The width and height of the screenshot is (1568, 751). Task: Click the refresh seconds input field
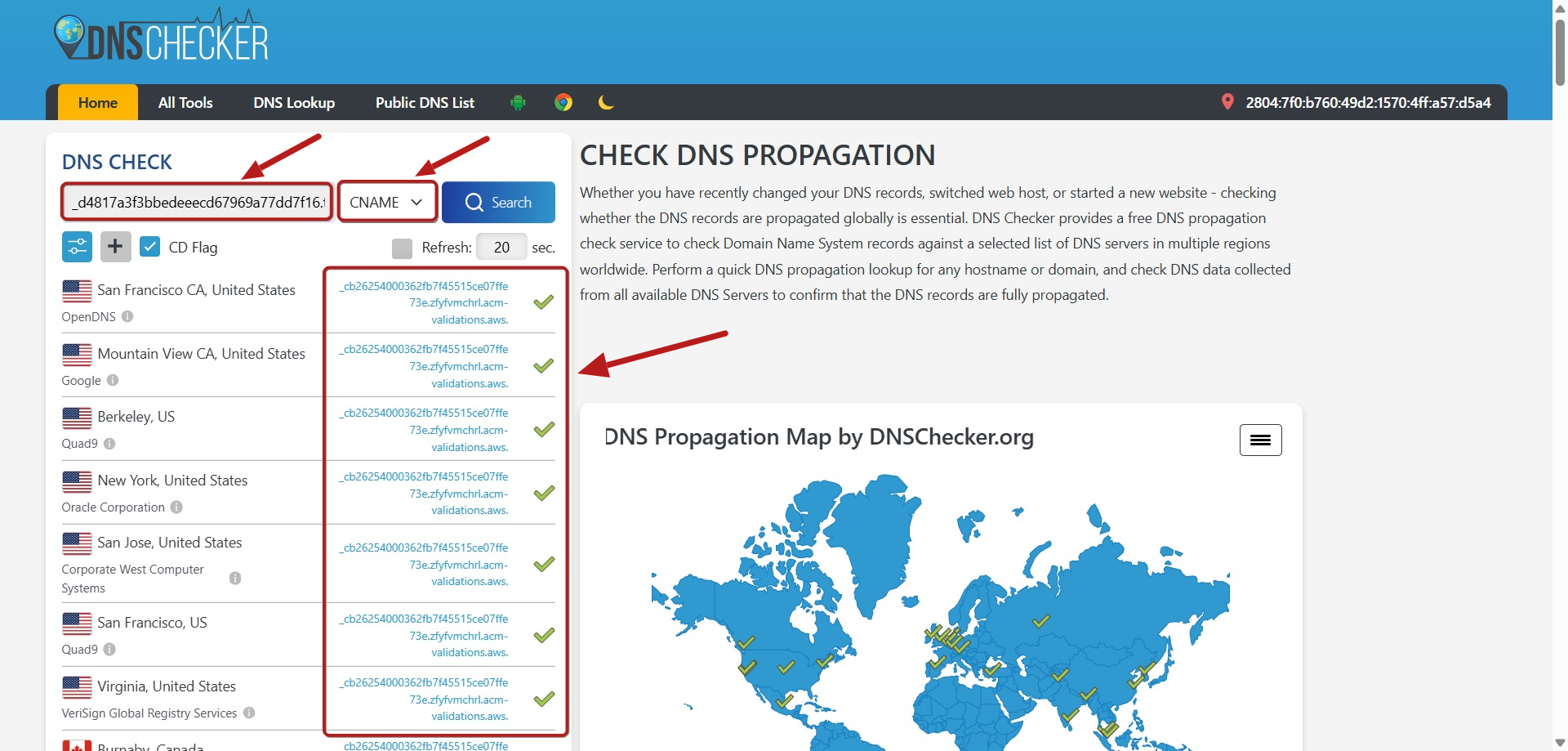pos(501,248)
